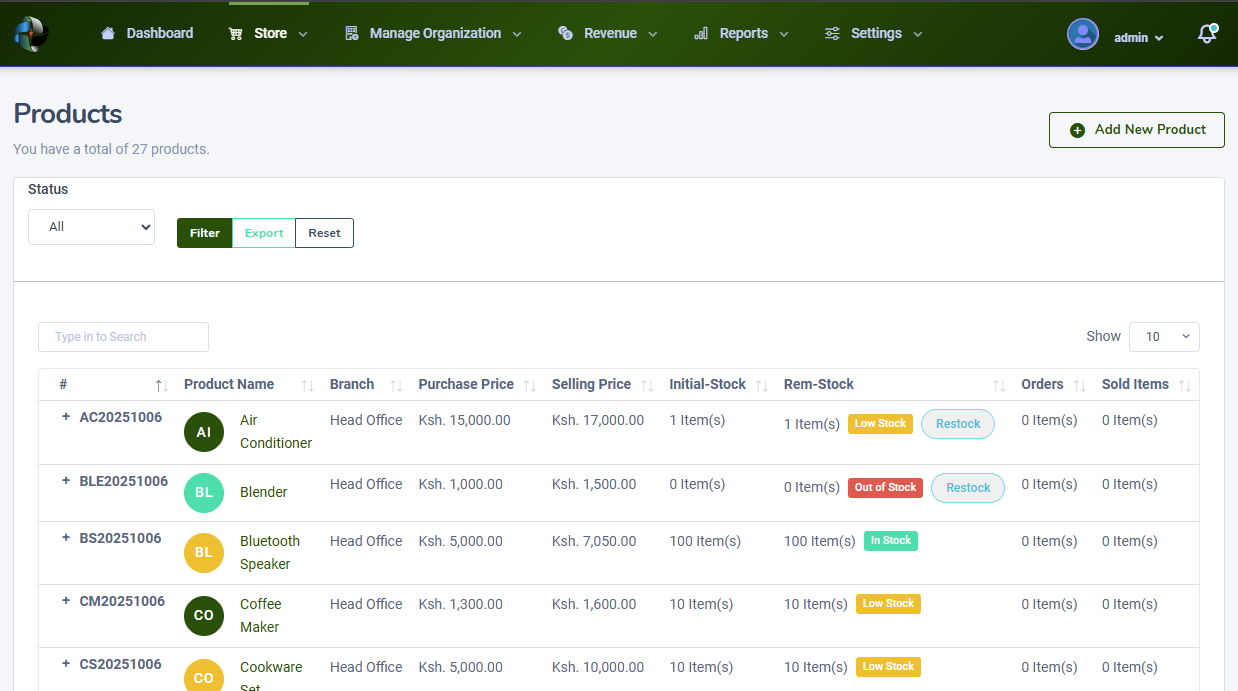This screenshot has width=1238, height=691.
Task: Sort table by Selling Price column
Action: coord(647,385)
